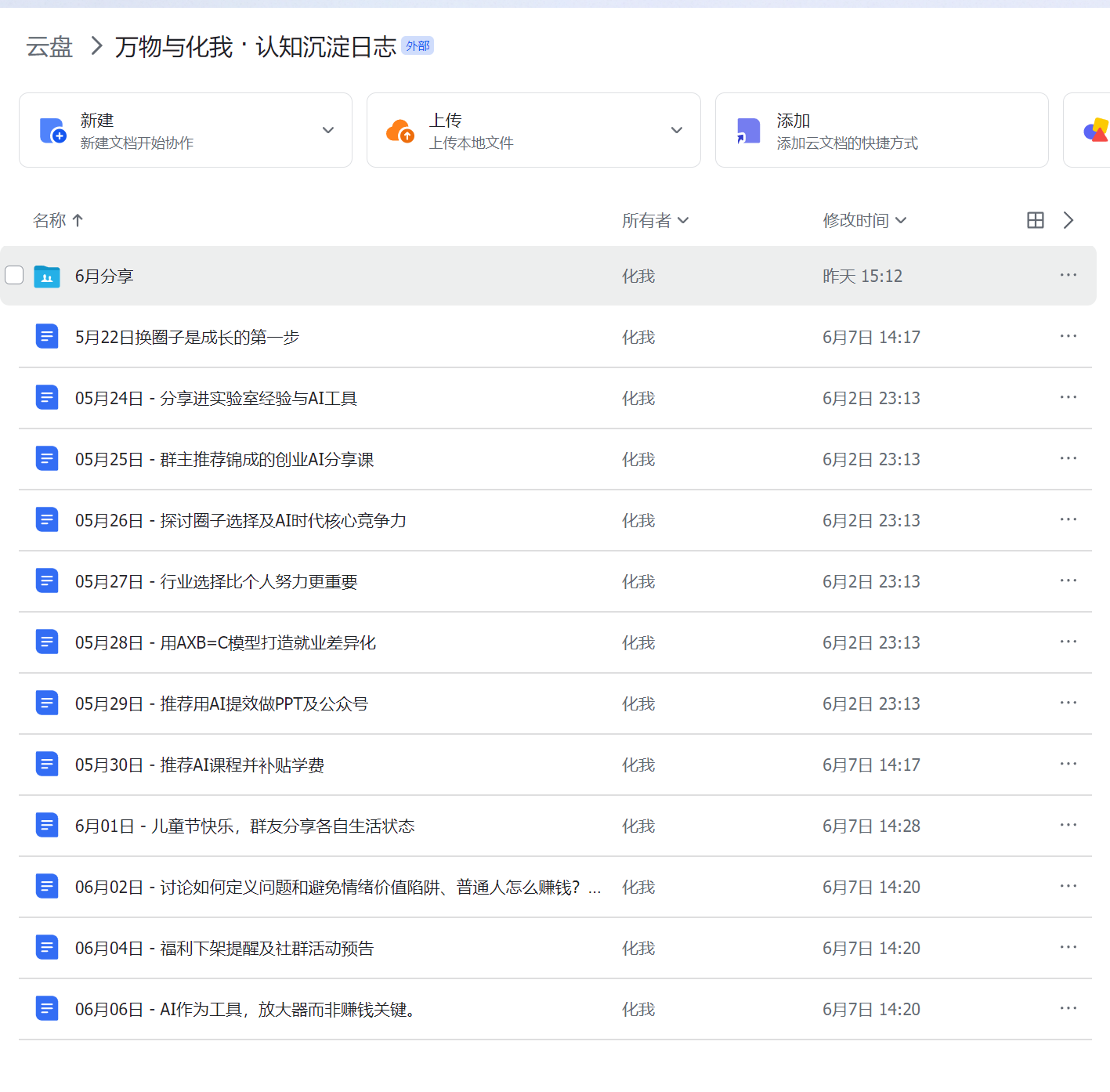Click the partially visible colorful template icon
Screen dimensions: 1110x1092
[1096, 131]
